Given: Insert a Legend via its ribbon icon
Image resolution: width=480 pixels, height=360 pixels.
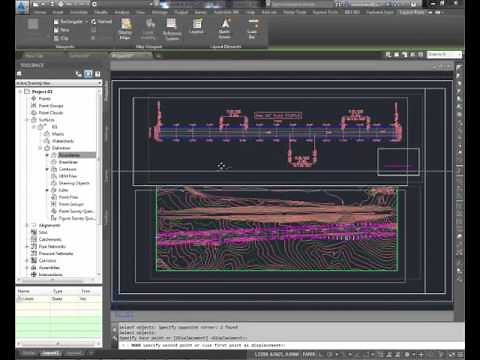Looking at the screenshot, I should (197, 27).
